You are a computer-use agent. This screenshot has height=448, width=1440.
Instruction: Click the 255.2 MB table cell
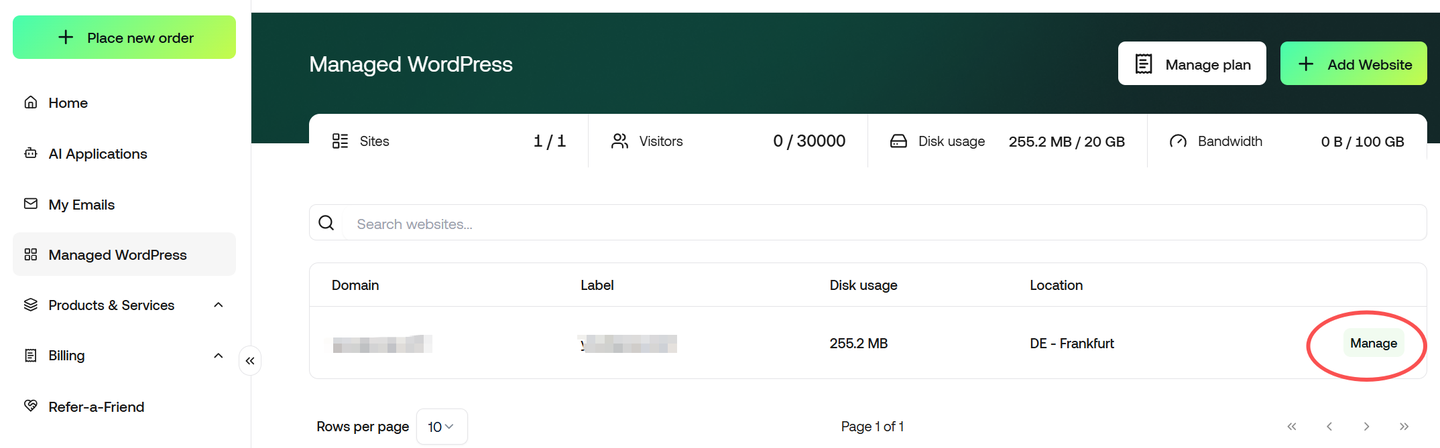click(859, 343)
